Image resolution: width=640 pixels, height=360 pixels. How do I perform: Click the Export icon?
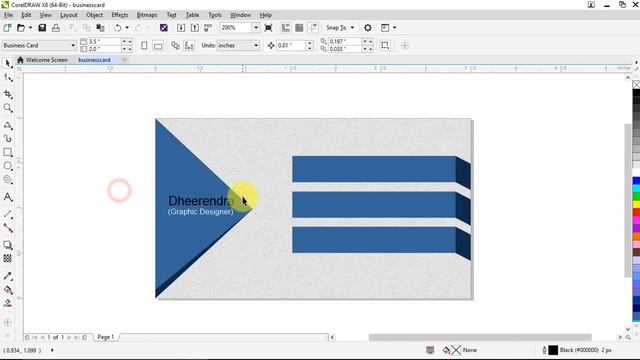coord(195,28)
